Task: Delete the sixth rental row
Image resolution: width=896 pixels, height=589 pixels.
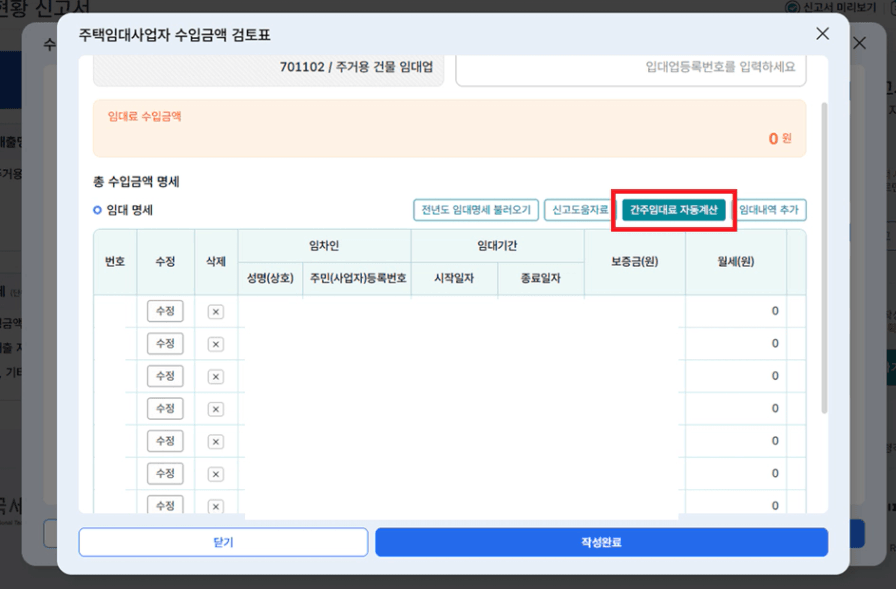Action: click(x=215, y=473)
